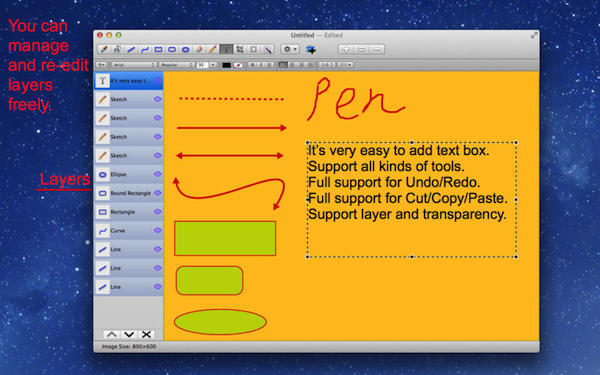This screenshot has height=375, width=600.
Task: Select the Rectangle layer row
Action: 129,212
